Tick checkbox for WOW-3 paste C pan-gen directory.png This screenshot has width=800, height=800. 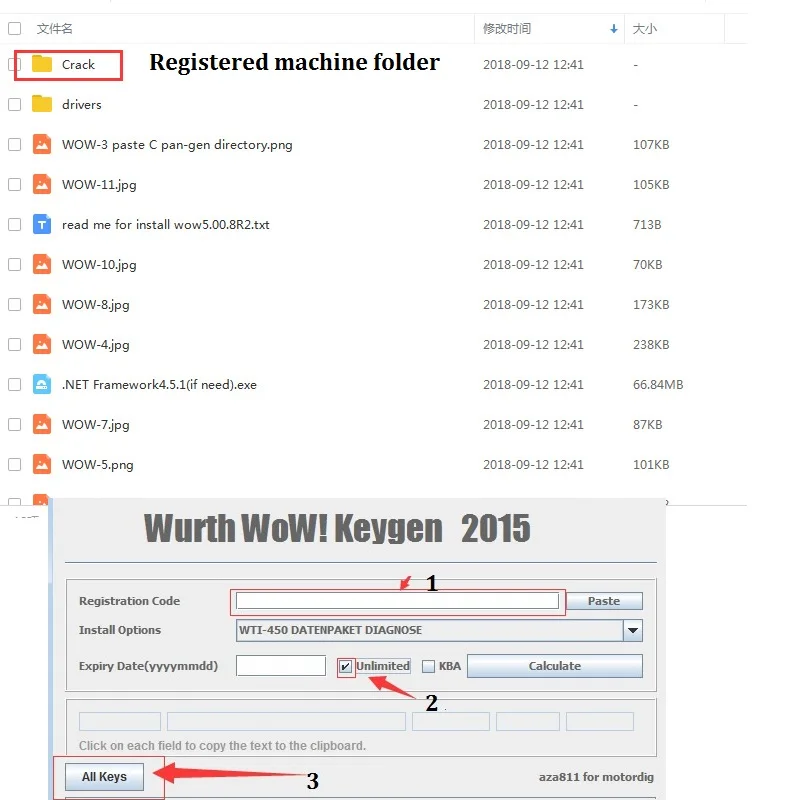[15, 144]
